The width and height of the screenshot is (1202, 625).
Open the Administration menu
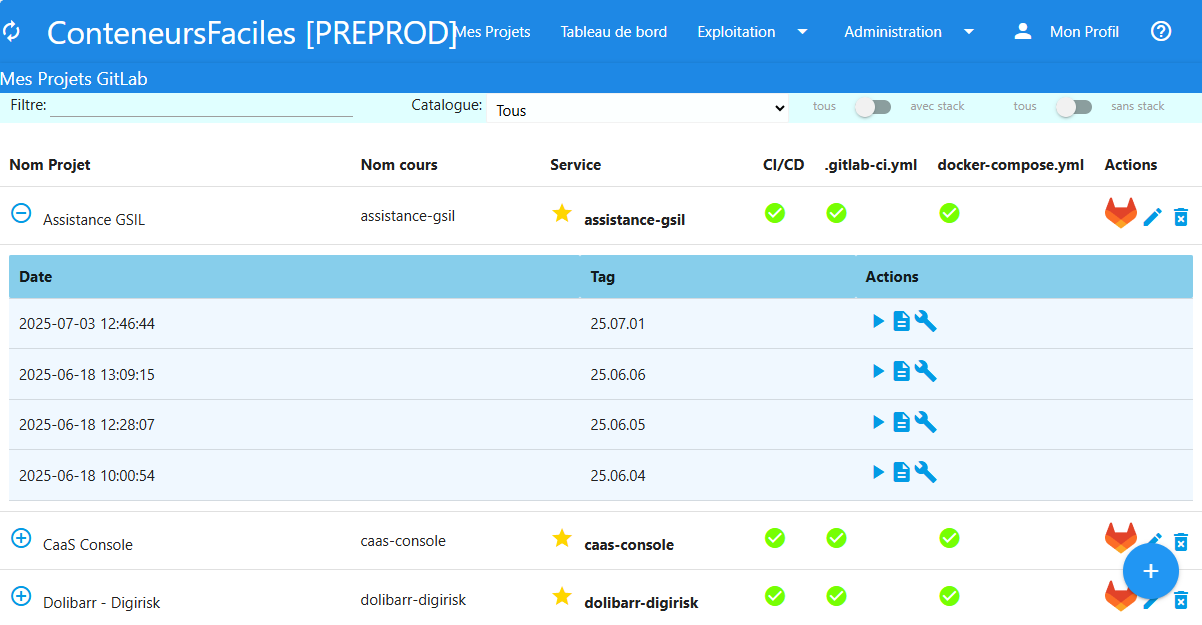893,31
